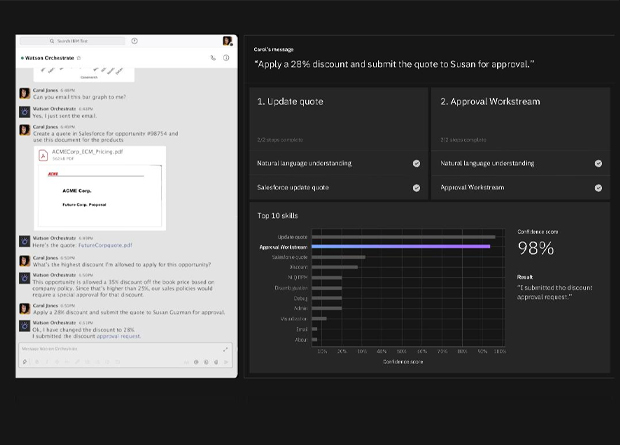
Task: Click the 'Confidence score' axis label under the chart
Action: (x=403, y=362)
